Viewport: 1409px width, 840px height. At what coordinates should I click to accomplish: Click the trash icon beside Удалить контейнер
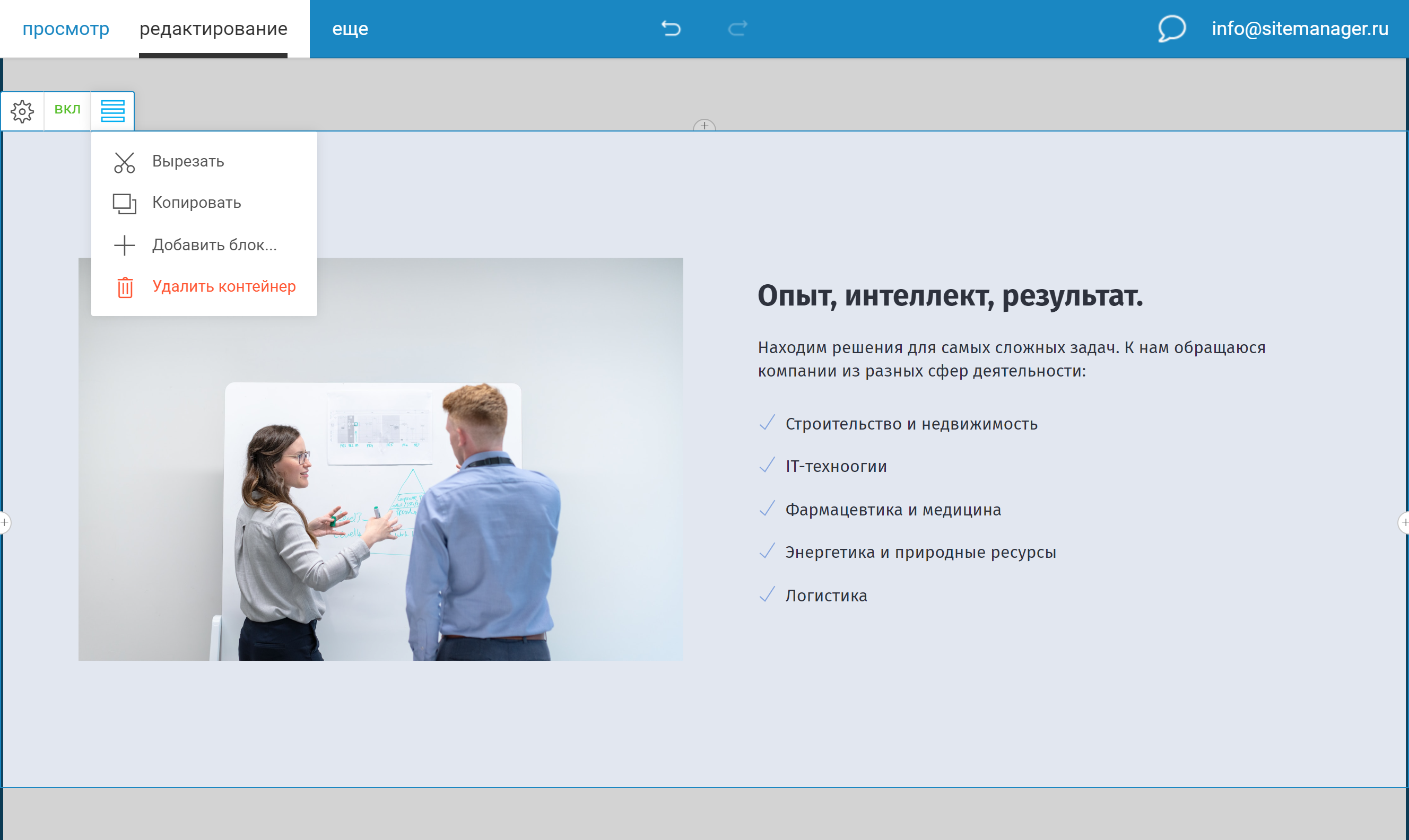(124, 287)
